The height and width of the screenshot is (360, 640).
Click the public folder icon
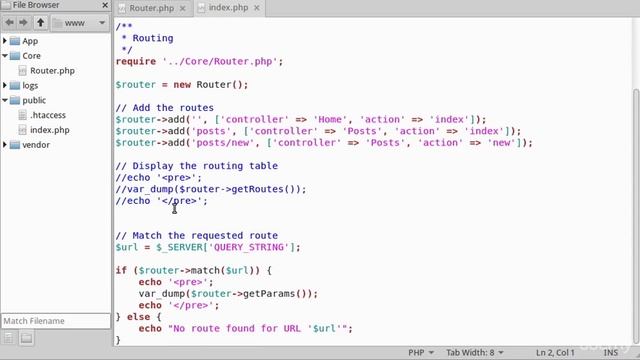[15, 100]
